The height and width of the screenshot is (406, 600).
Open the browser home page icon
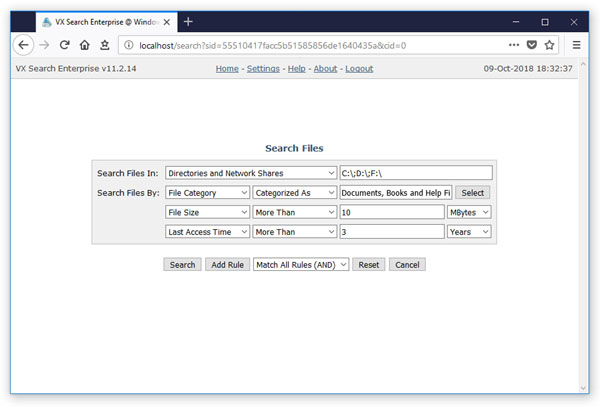tap(85, 45)
